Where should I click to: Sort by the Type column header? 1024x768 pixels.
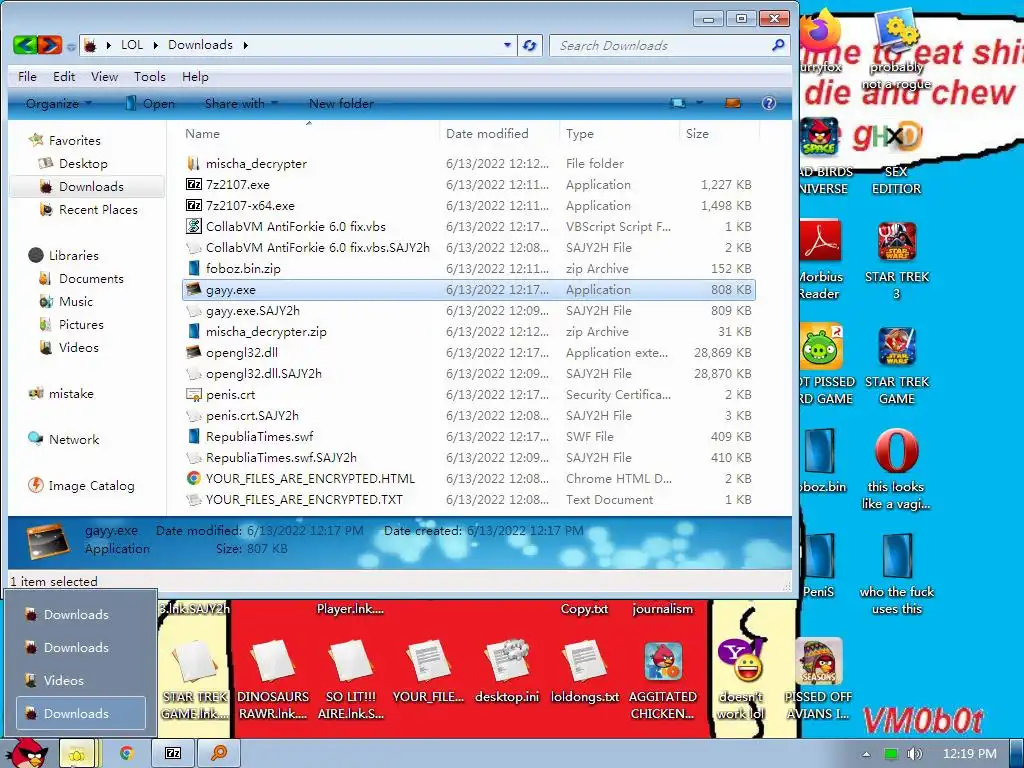coord(619,133)
